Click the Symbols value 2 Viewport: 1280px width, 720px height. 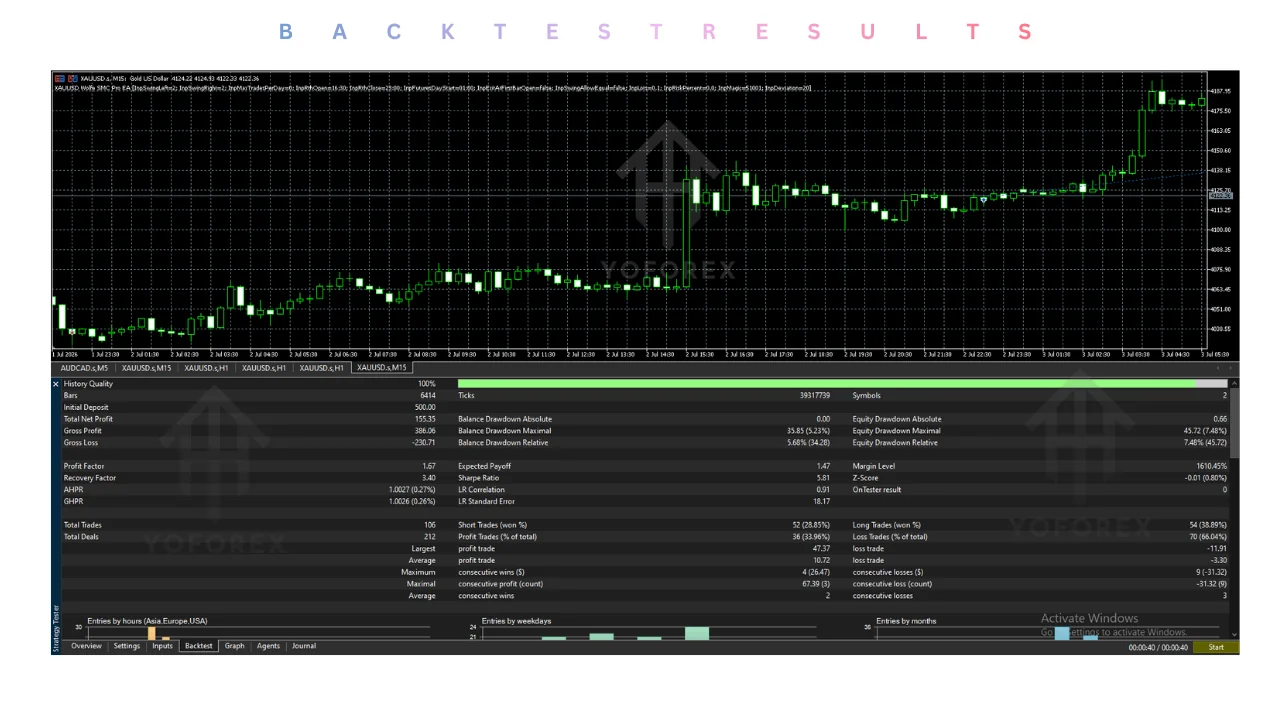(x=1224, y=396)
